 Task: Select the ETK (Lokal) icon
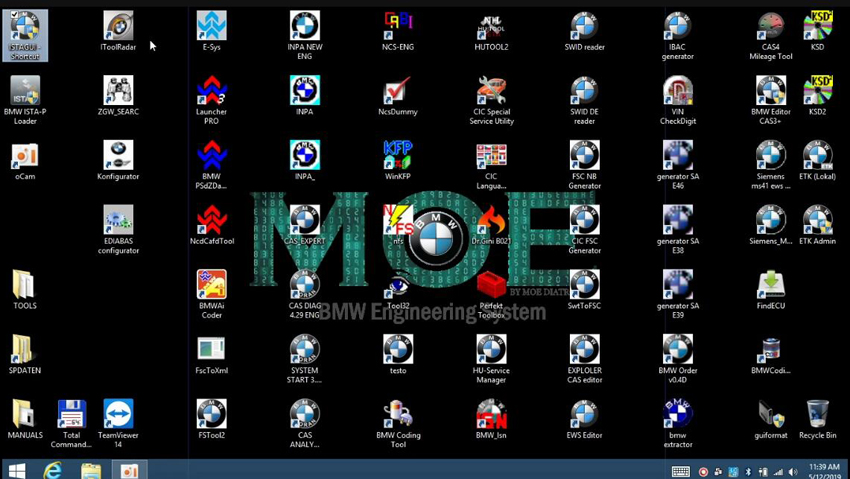pyautogui.click(x=817, y=161)
